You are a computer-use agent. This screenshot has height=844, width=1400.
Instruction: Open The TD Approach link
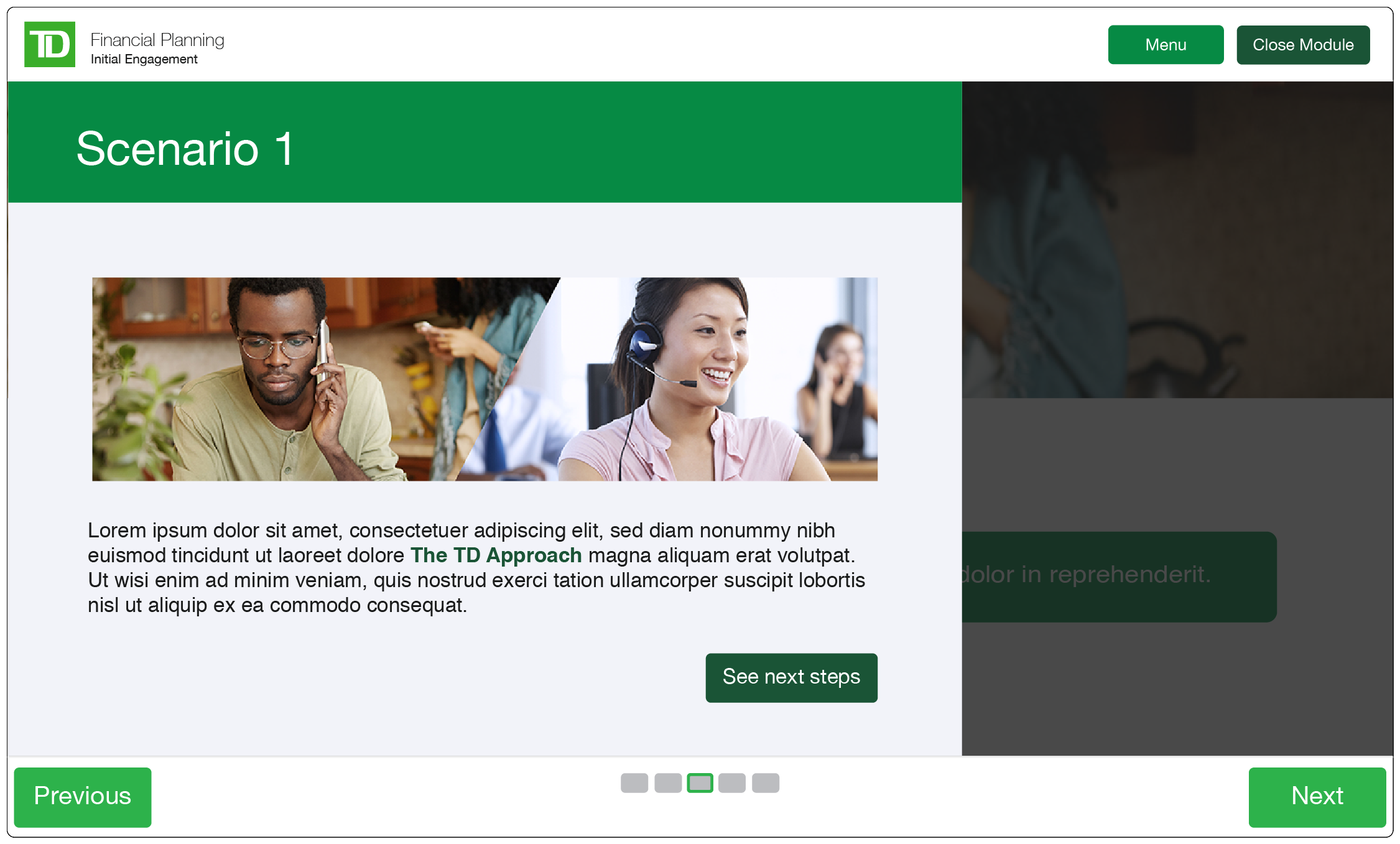point(496,555)
